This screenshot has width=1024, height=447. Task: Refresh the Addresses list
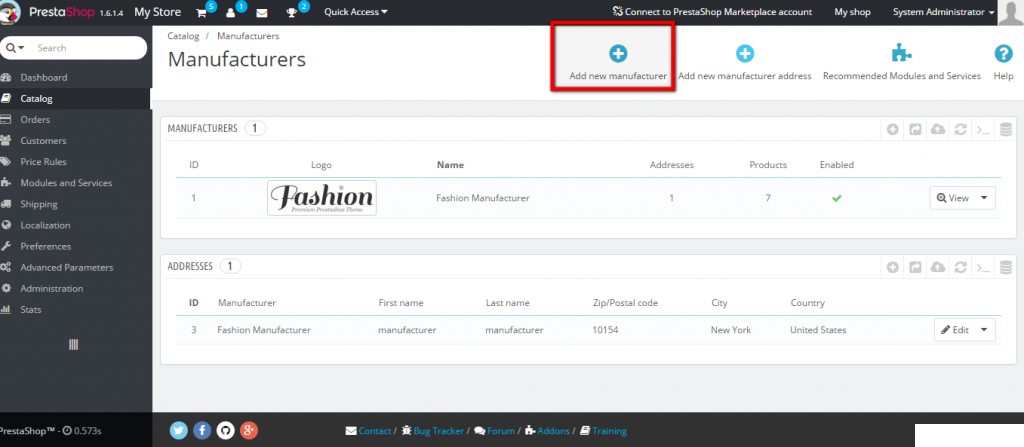(x=960, y=267)
